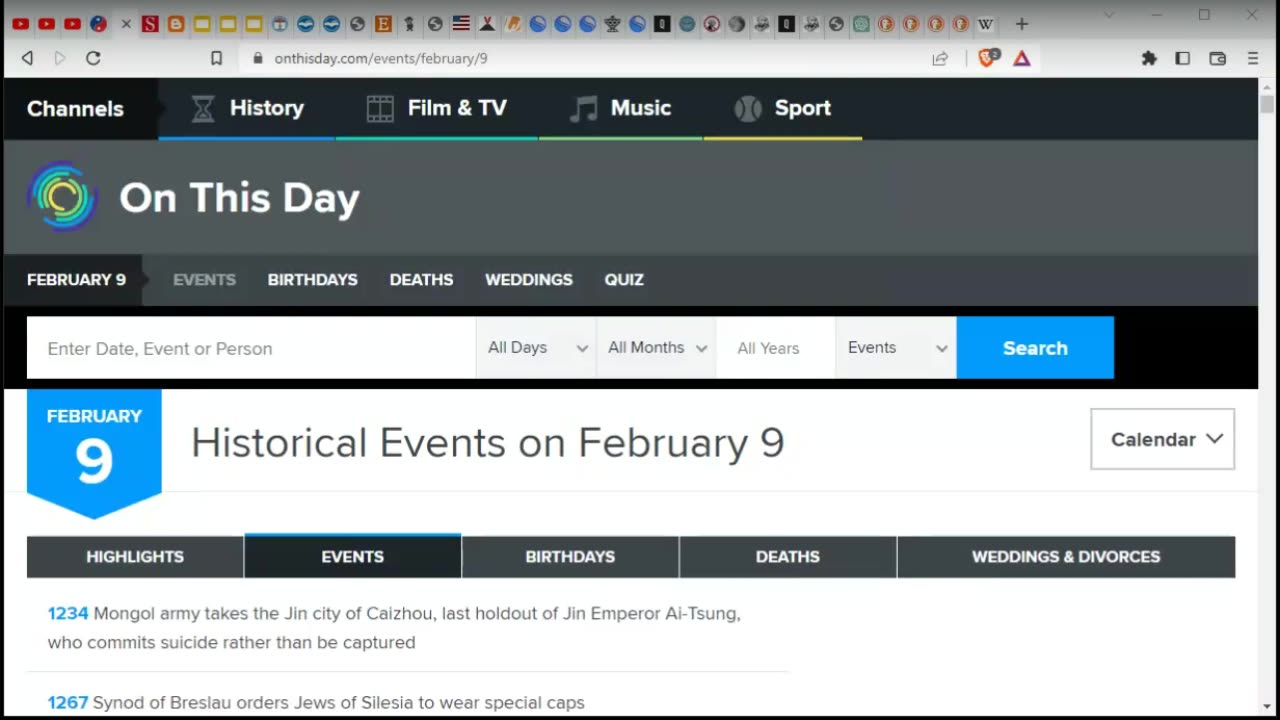Image resolution: width=1280 pixels, height=720 pixels.
Task: Switch to the Blogger tab
Action: (x=176, y=24)
